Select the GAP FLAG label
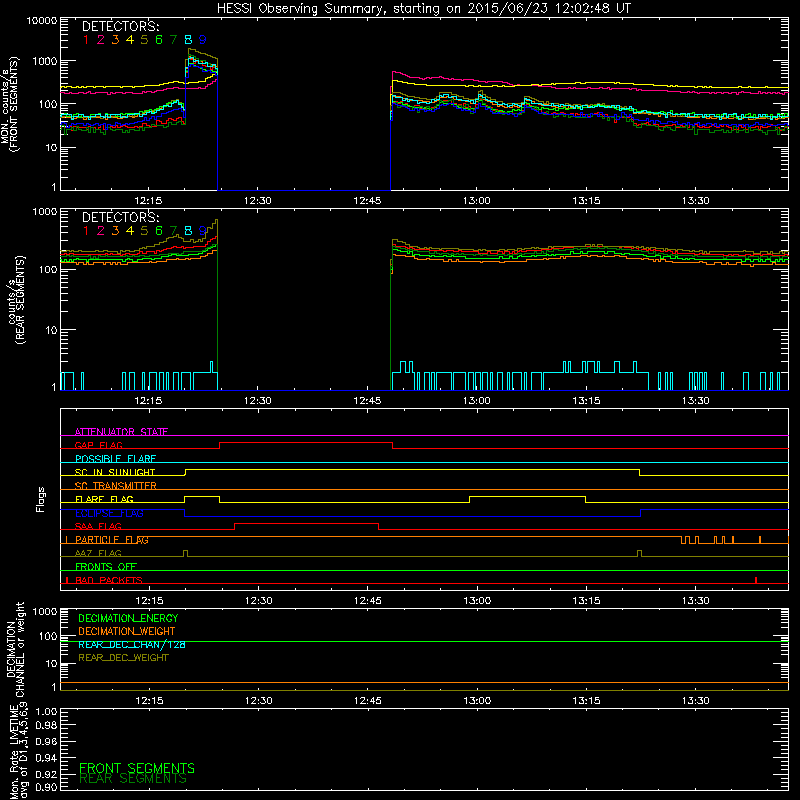 click(98, 445)
